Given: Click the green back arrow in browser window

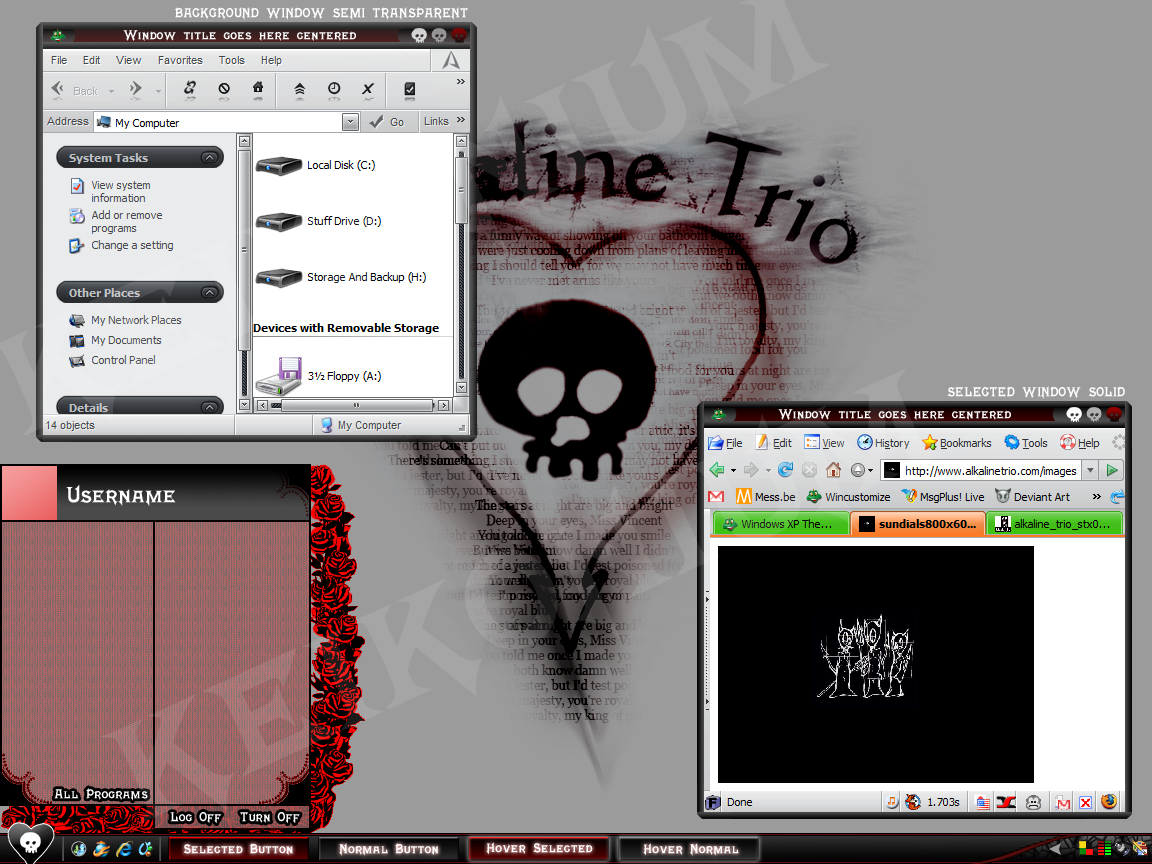Looking at the screenshot, I should 716,469.
